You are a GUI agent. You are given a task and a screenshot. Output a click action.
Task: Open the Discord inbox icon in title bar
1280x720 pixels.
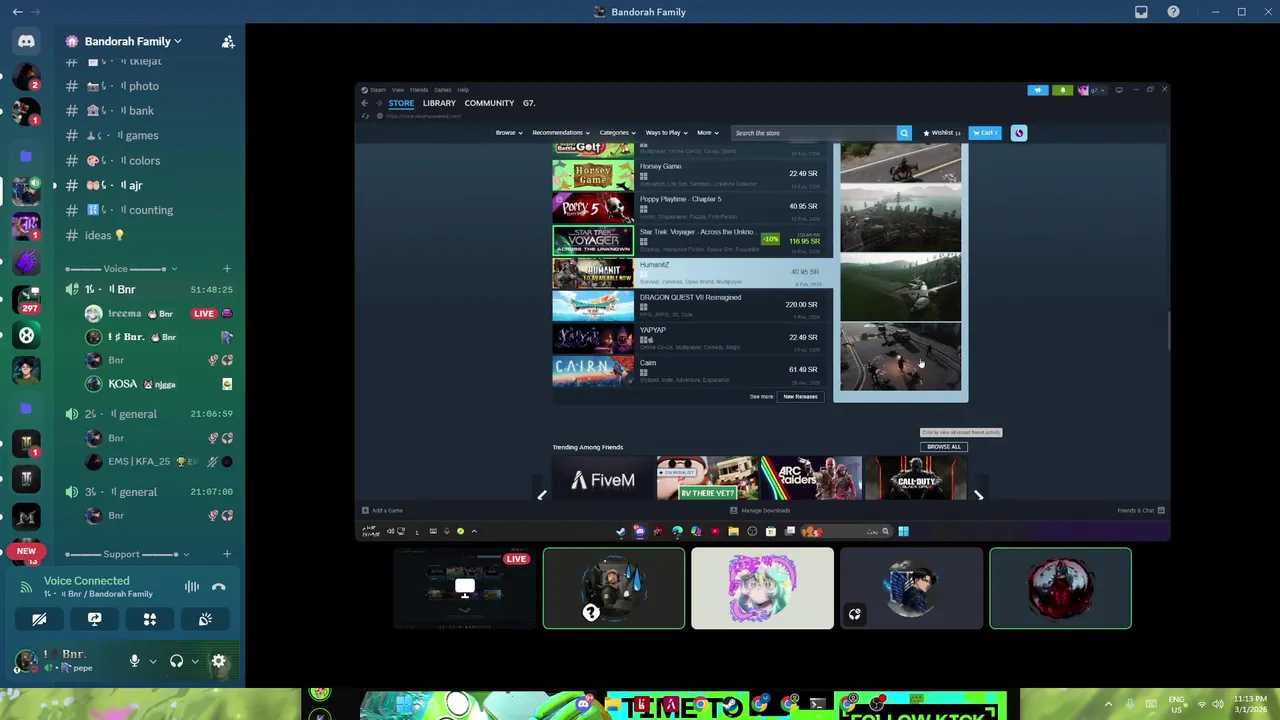pyautogui.click(x=1141, y=12)
